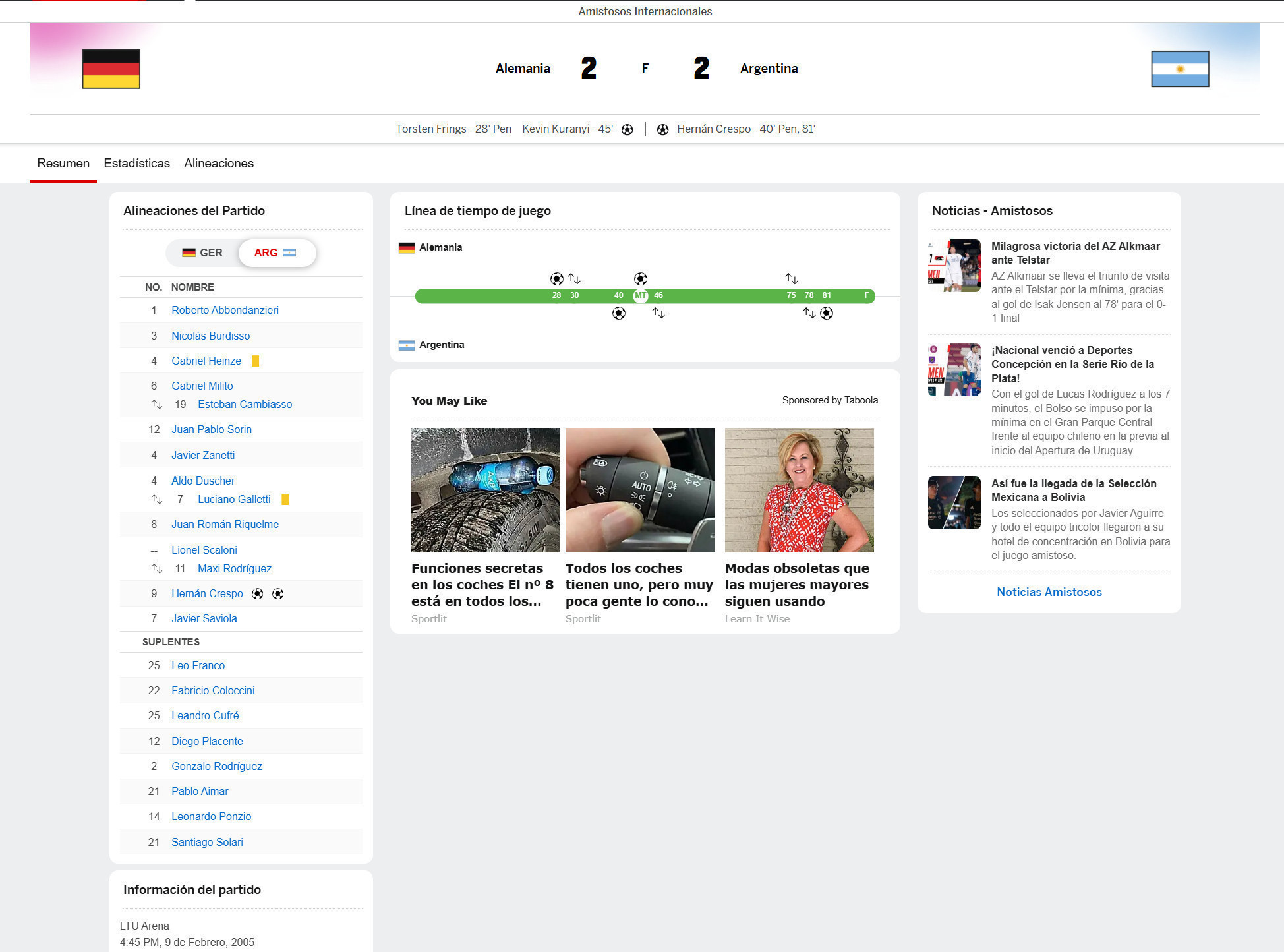Click the large Germany flag in header
Screen dimensions: 1284x952
pos(111,69)
